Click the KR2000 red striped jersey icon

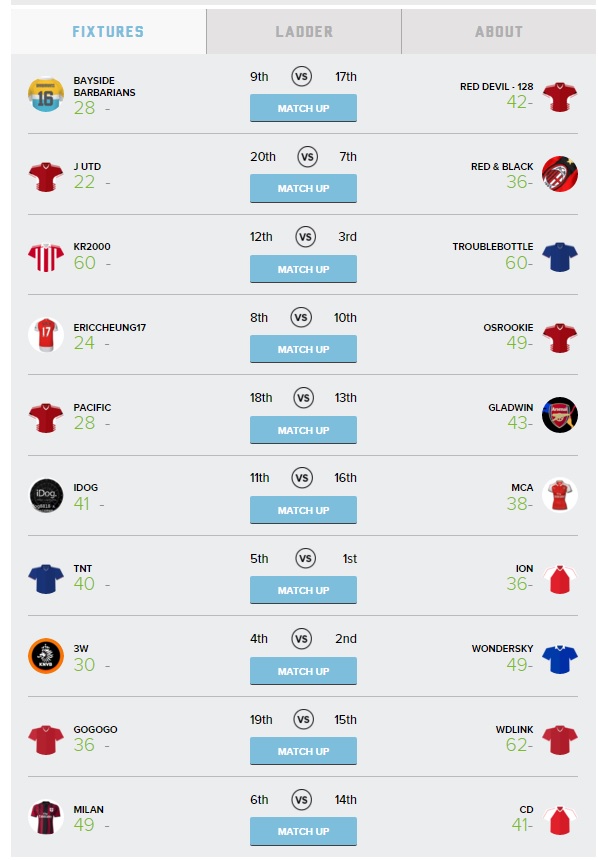click(x=46, y=257)
